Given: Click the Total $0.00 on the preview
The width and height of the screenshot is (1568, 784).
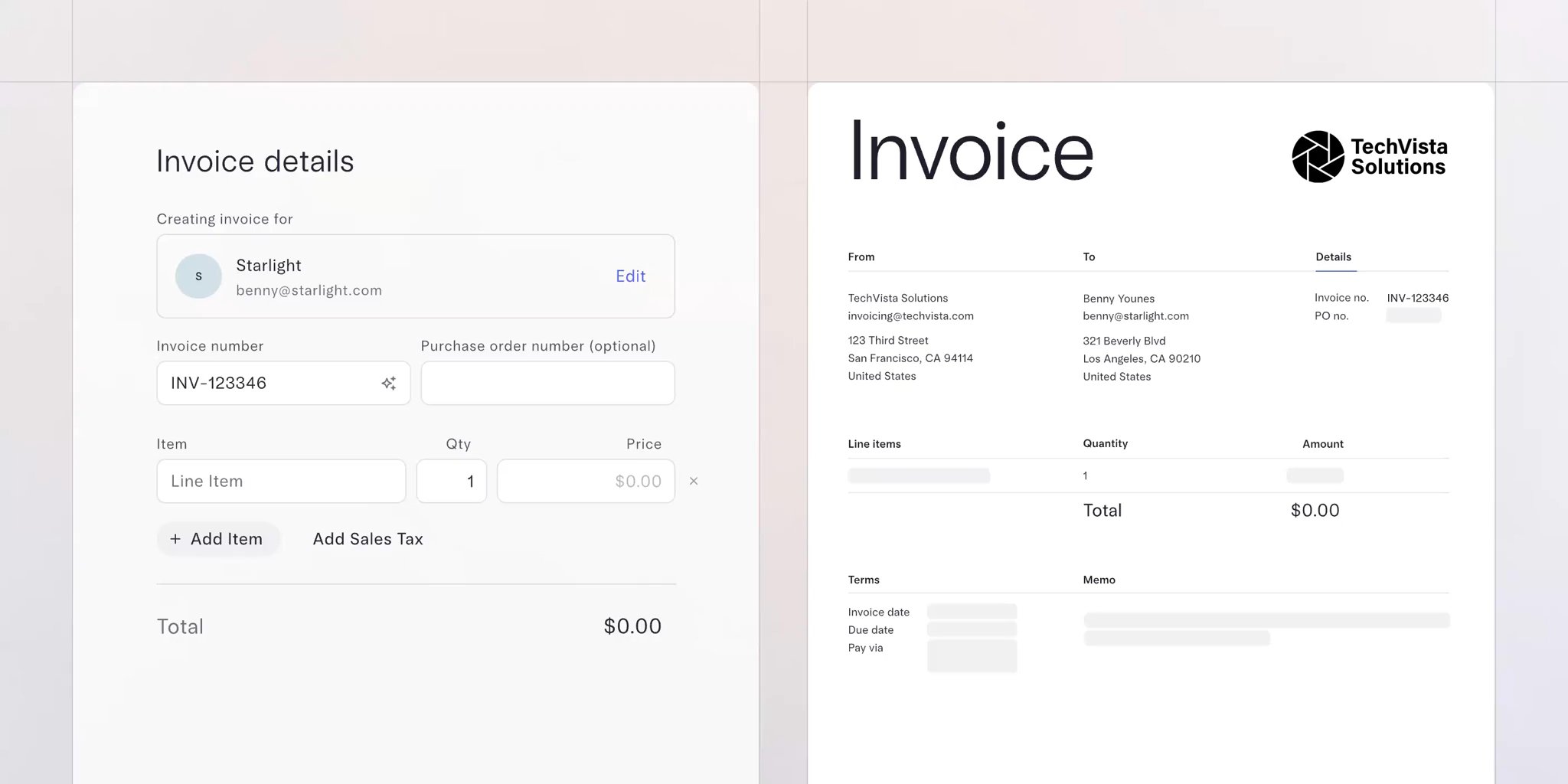Looking at the screenshot, I should pos(1315,510).
